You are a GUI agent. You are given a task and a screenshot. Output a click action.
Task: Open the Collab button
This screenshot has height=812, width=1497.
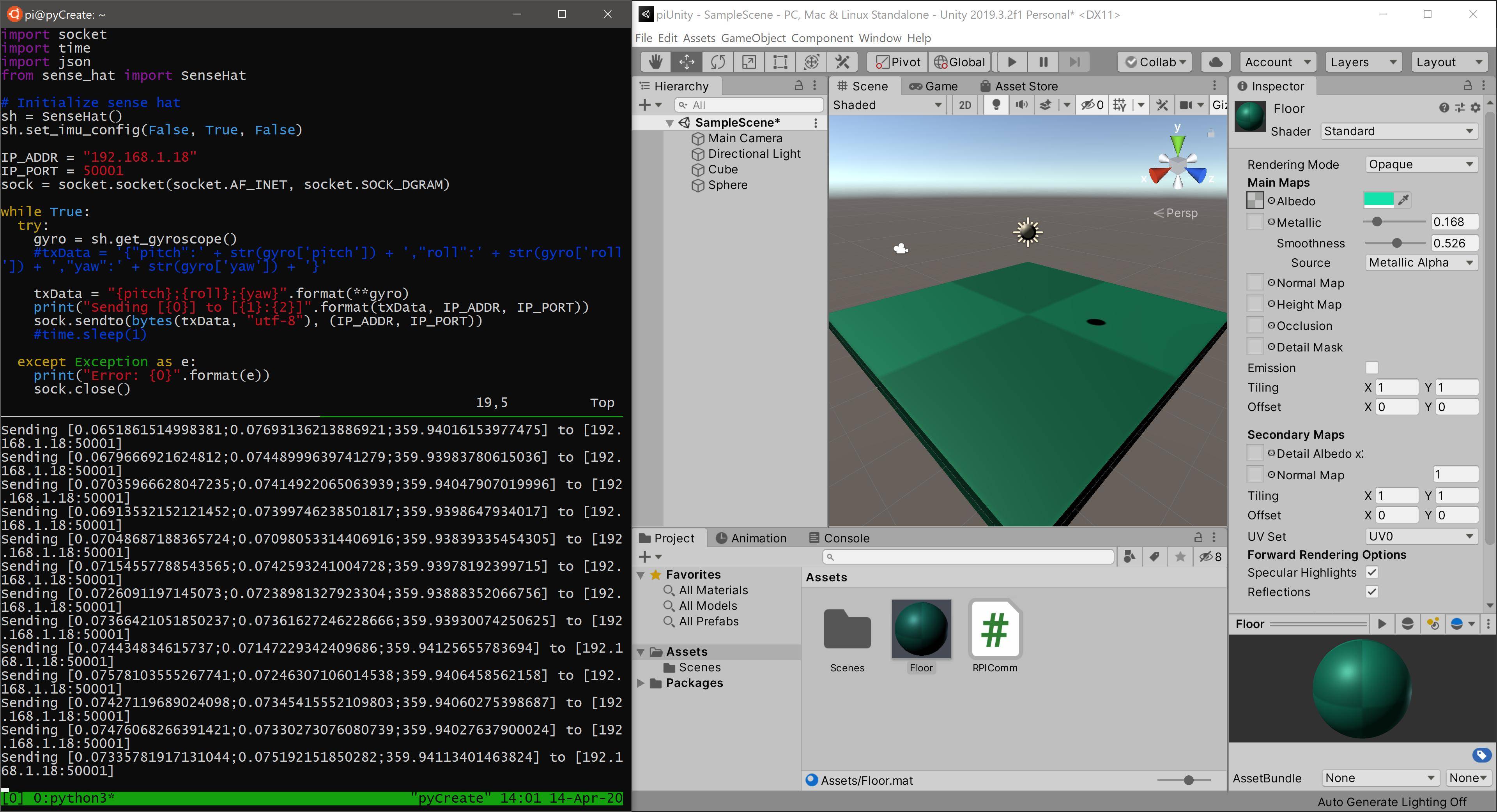coord(1155,62)
